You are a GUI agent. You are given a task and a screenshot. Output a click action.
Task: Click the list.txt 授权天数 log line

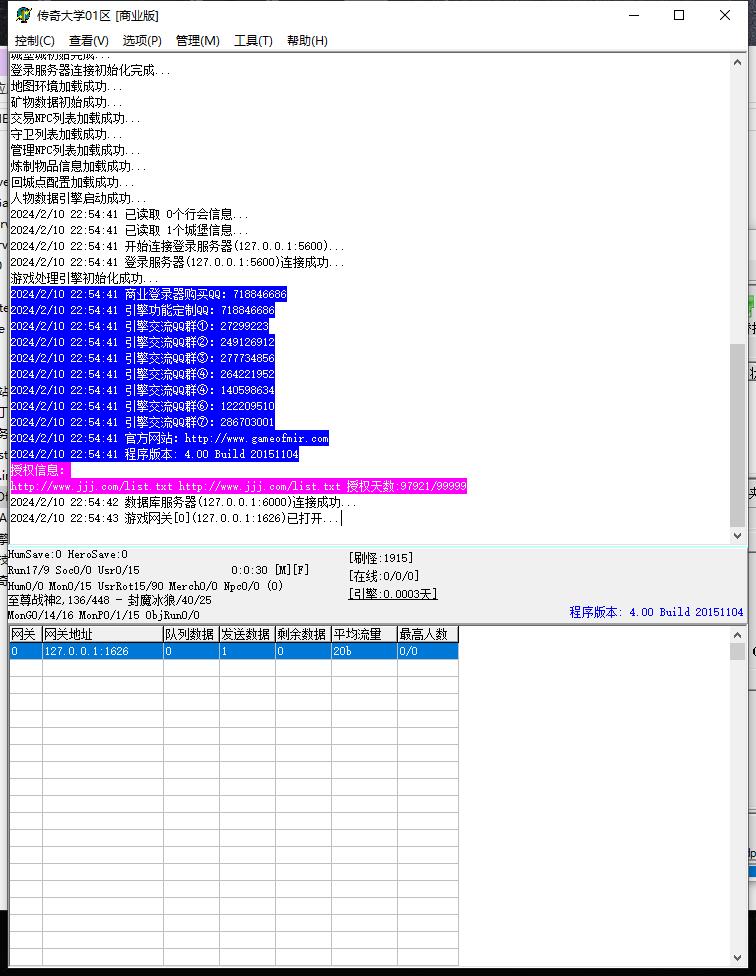coord(238,486)
